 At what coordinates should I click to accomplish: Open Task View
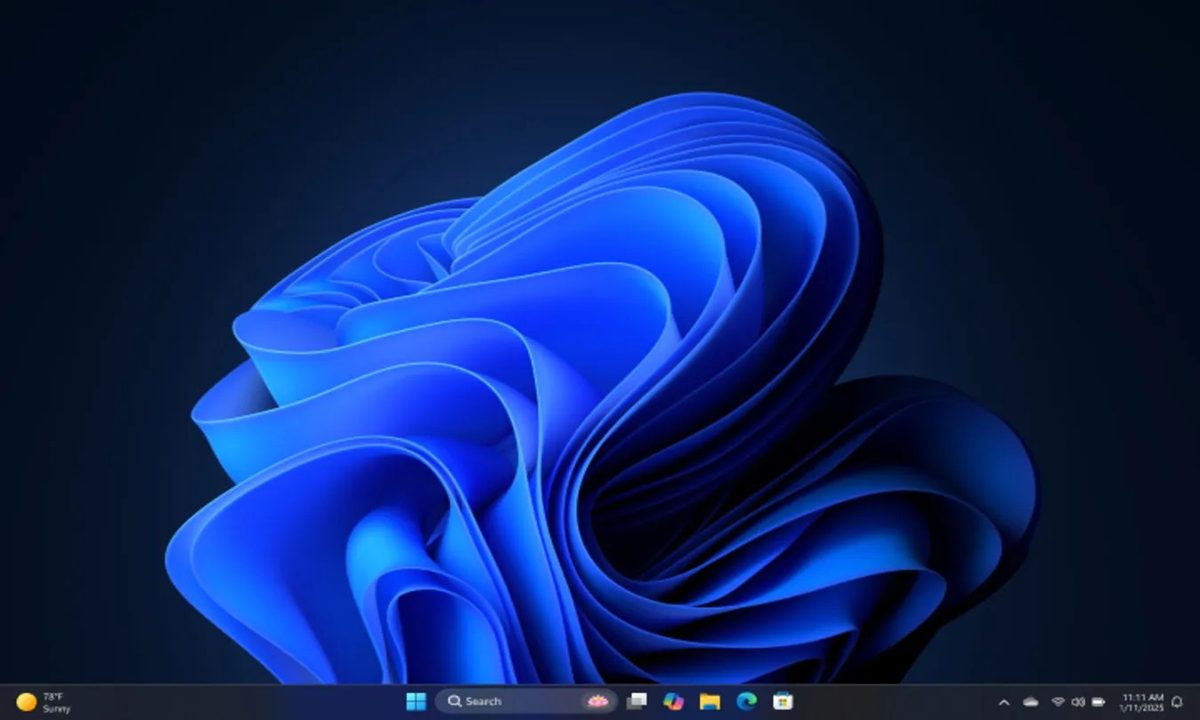(x=635, y=701)
